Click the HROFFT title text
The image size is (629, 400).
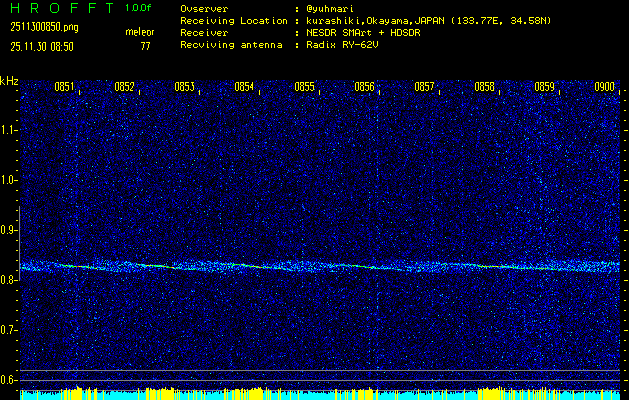(58, 8)
